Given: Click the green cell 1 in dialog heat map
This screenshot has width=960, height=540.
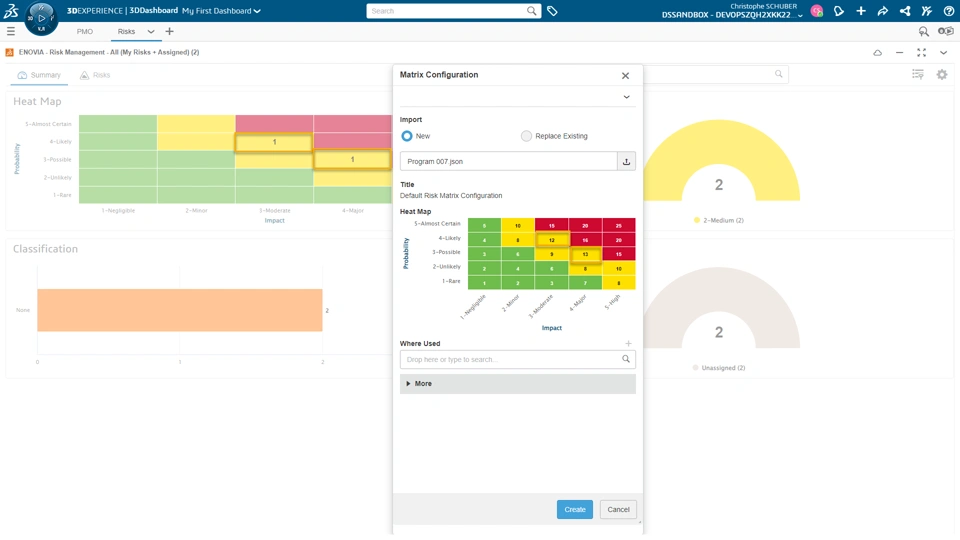Looking at the screenshot, I should (484, 283).
